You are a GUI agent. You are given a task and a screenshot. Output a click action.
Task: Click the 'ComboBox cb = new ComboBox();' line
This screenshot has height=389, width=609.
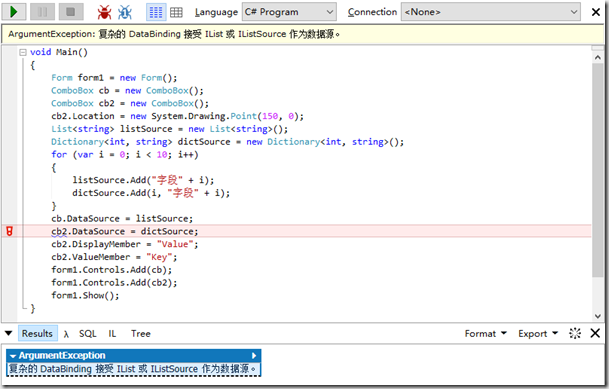(x=127, y=90)
